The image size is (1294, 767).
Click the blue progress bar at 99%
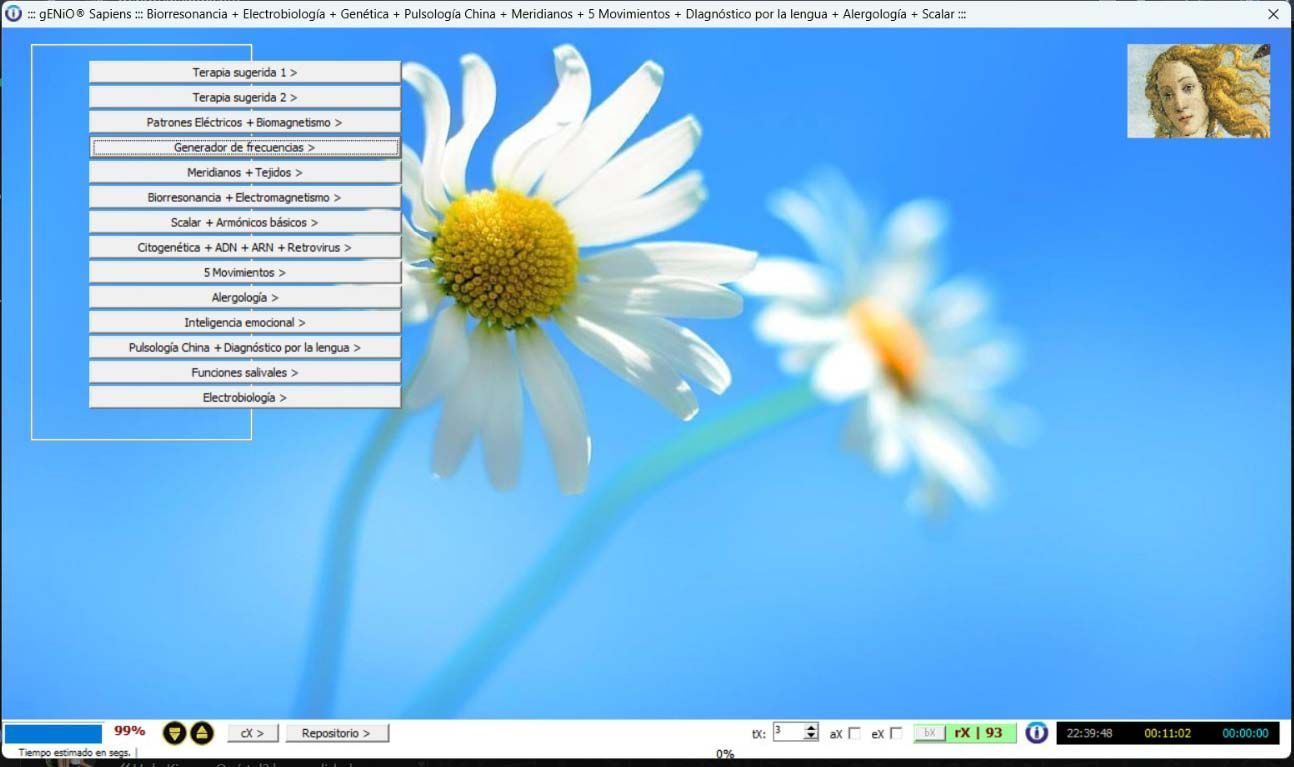coord(53,733)
